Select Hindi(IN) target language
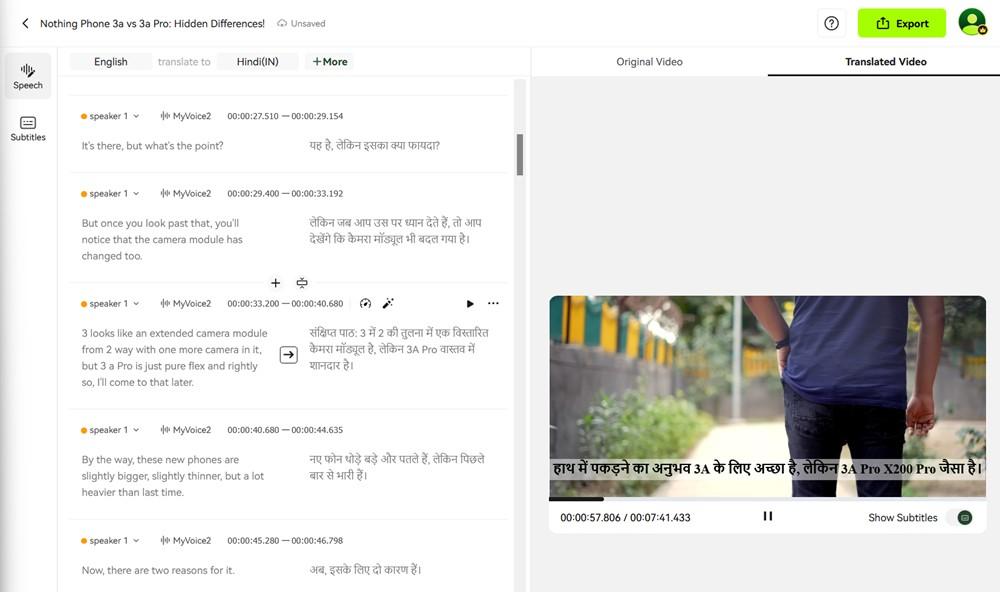The image size is (1000, 592). pyautogui.click(x=258, y=62)
